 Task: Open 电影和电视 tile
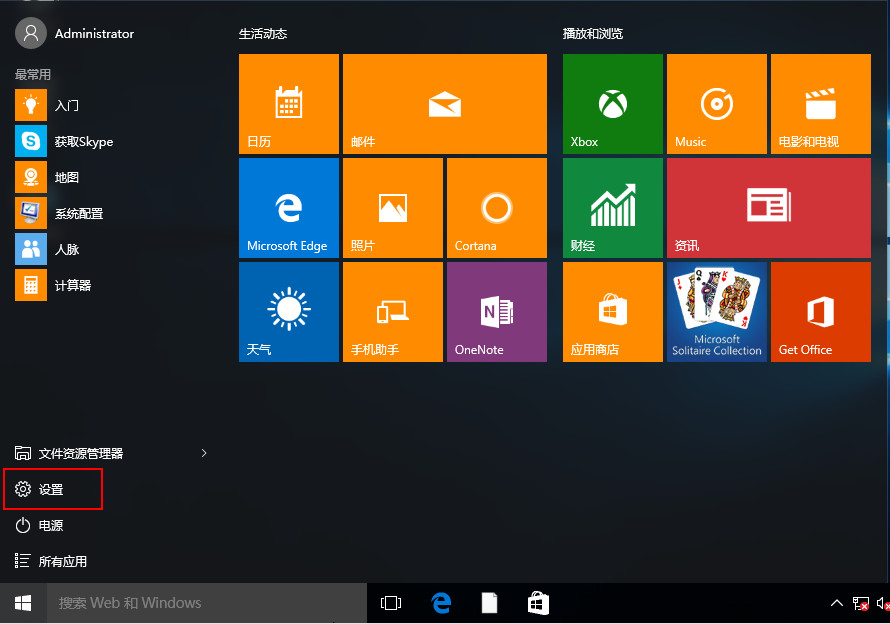[820, 104]
